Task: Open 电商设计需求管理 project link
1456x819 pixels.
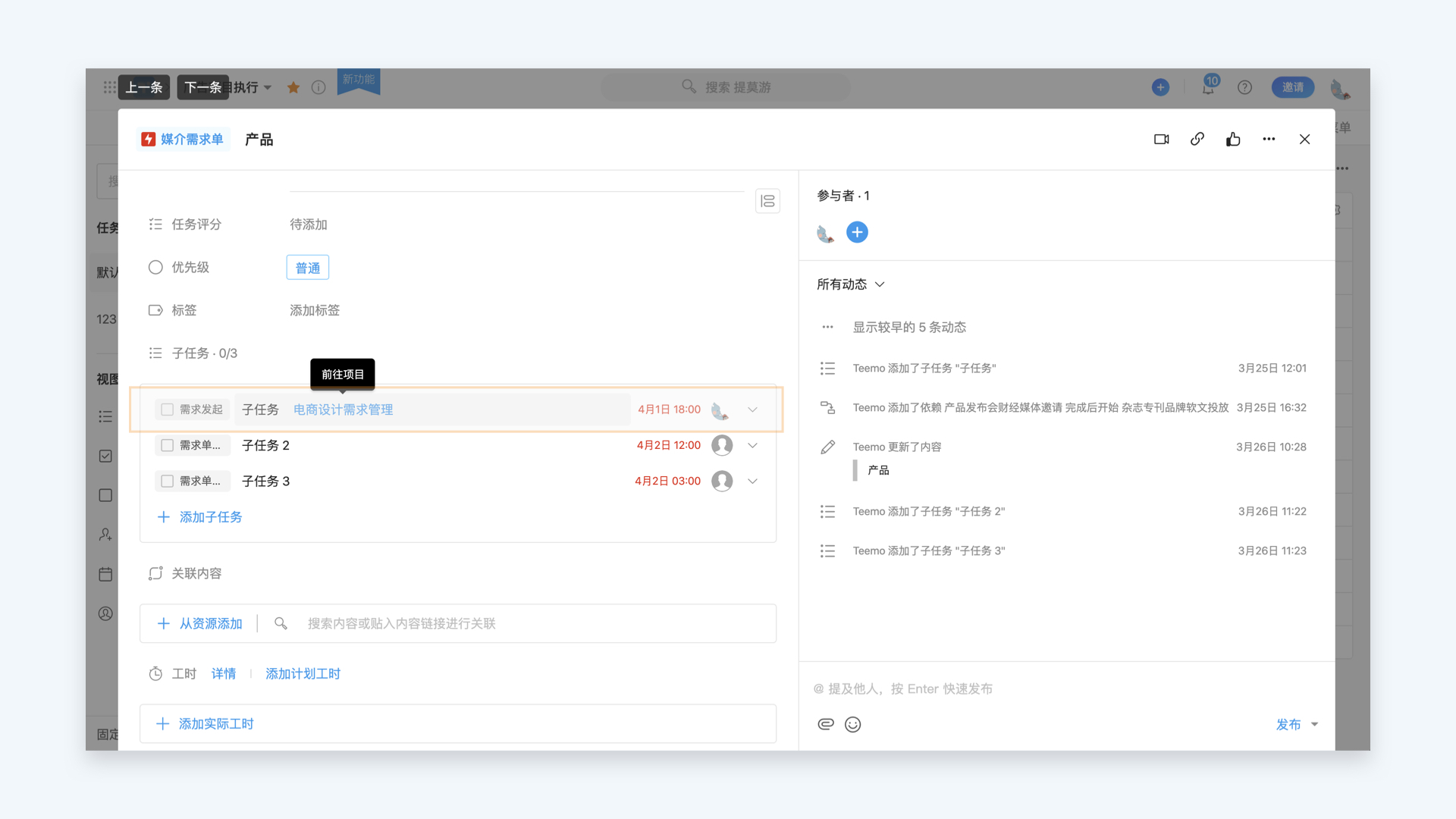Action: click(x=343, y=409)
